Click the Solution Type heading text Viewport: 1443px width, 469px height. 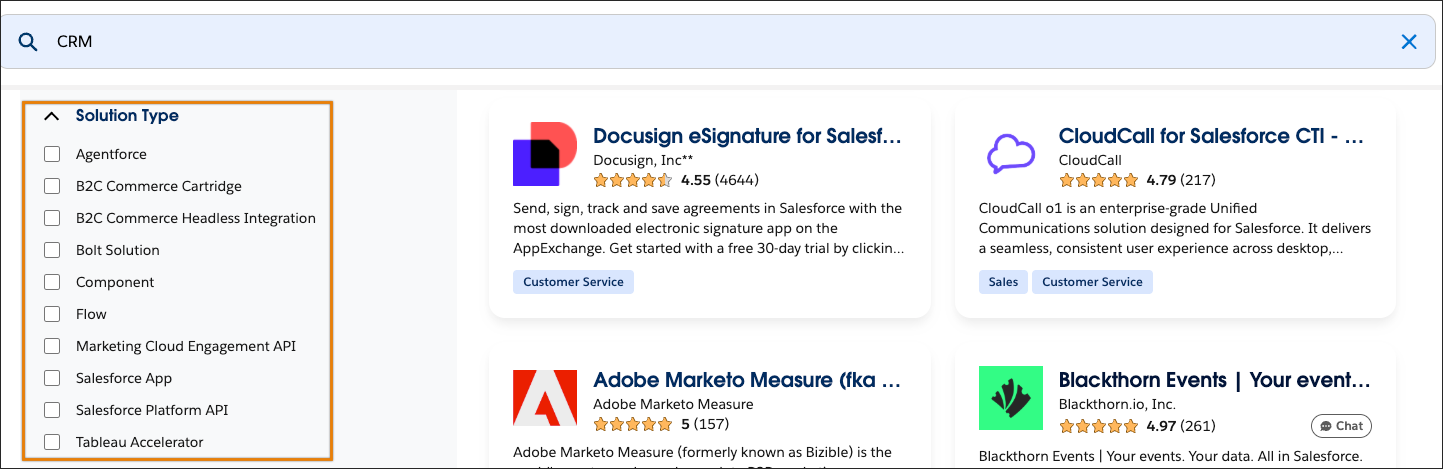(x=127, y=116)
